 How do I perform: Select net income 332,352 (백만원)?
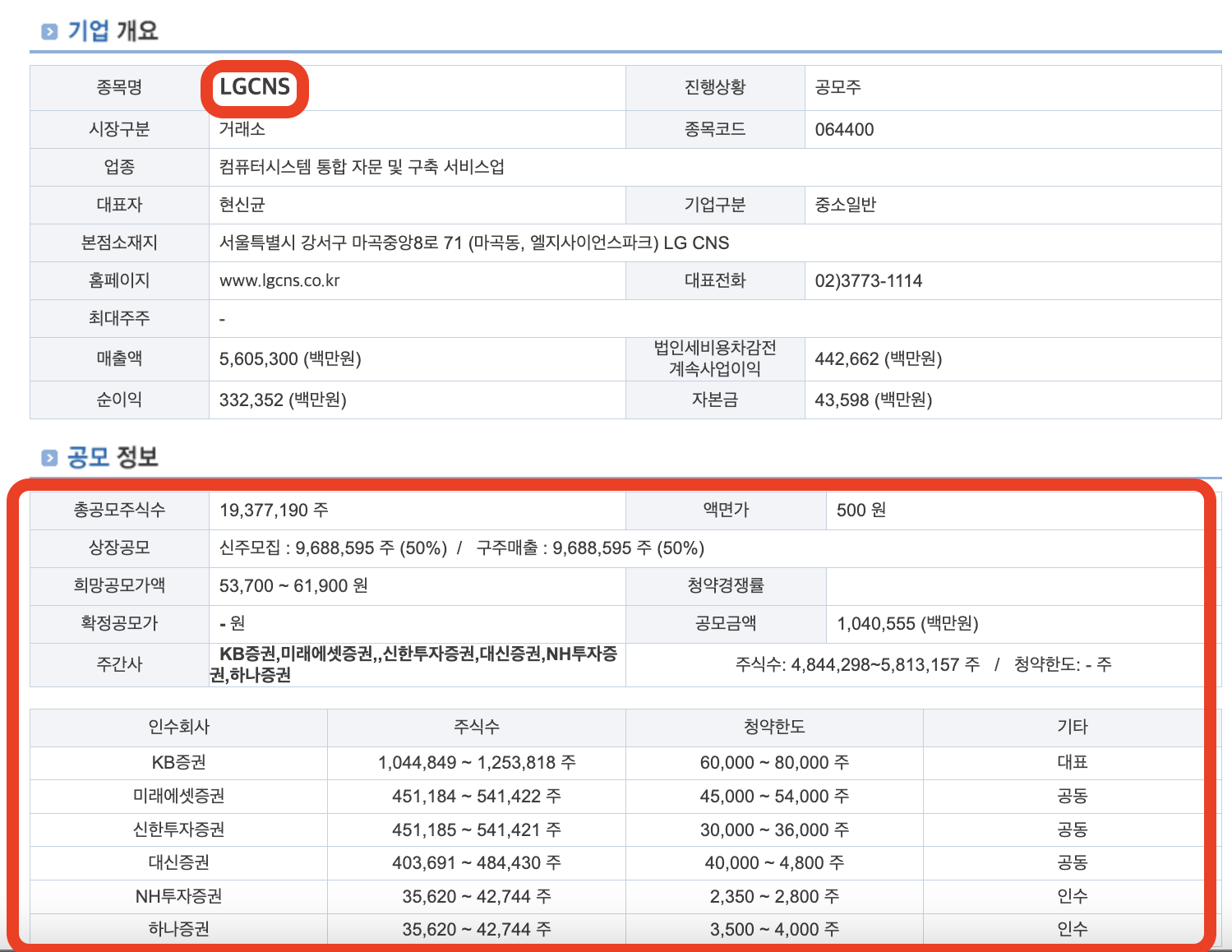[283, 400]
